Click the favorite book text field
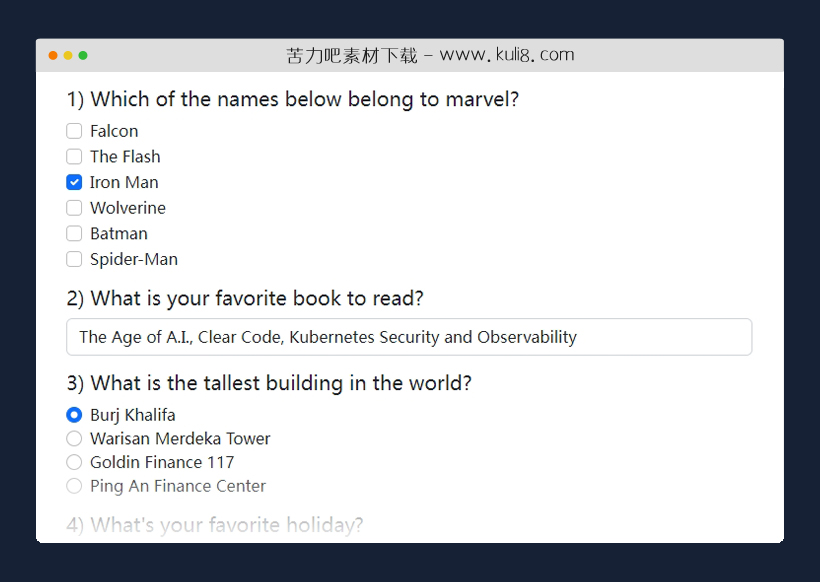Viewport: 820px width, 582px height. coord(409,337)
